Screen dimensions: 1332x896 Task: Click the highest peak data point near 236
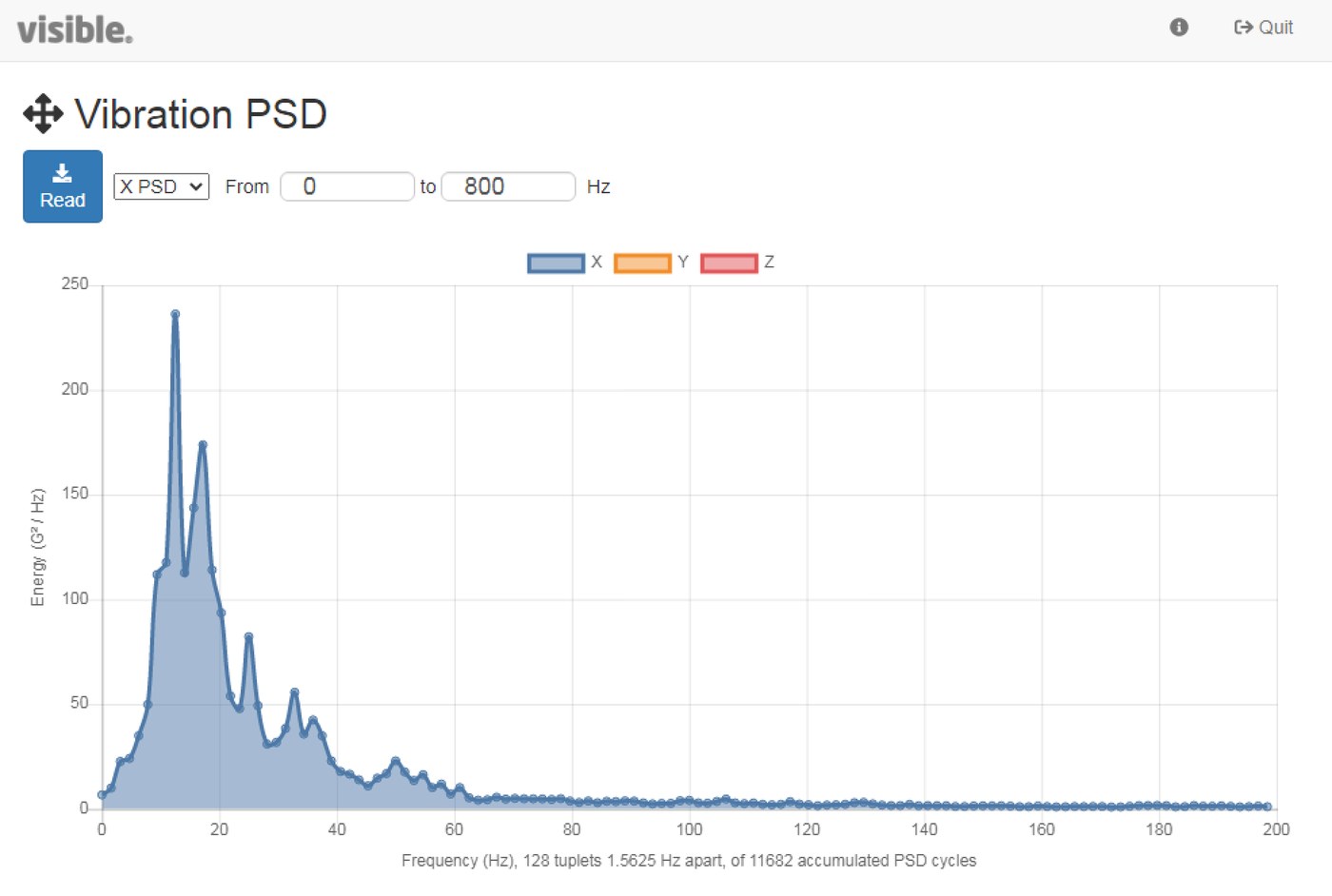point(175,314)
